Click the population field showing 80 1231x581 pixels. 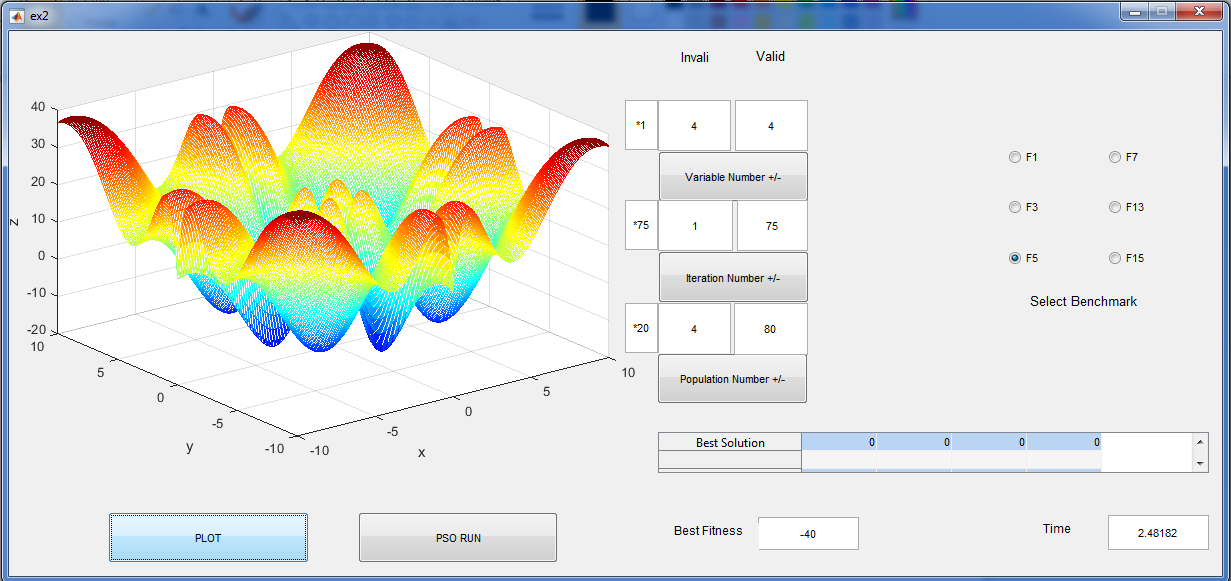pos(769,329)
